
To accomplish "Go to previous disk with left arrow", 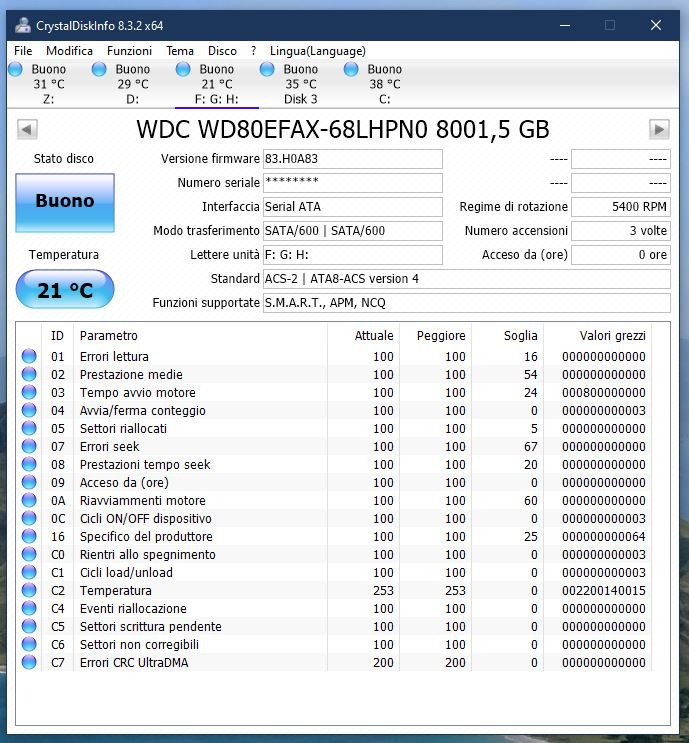I will (x=27, y=129).
